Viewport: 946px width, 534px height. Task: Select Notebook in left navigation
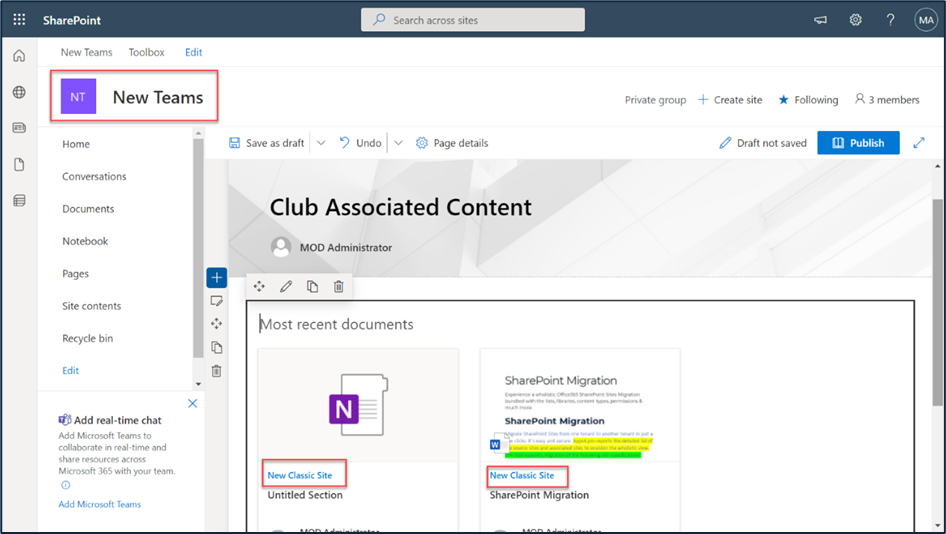click(85, 241)
